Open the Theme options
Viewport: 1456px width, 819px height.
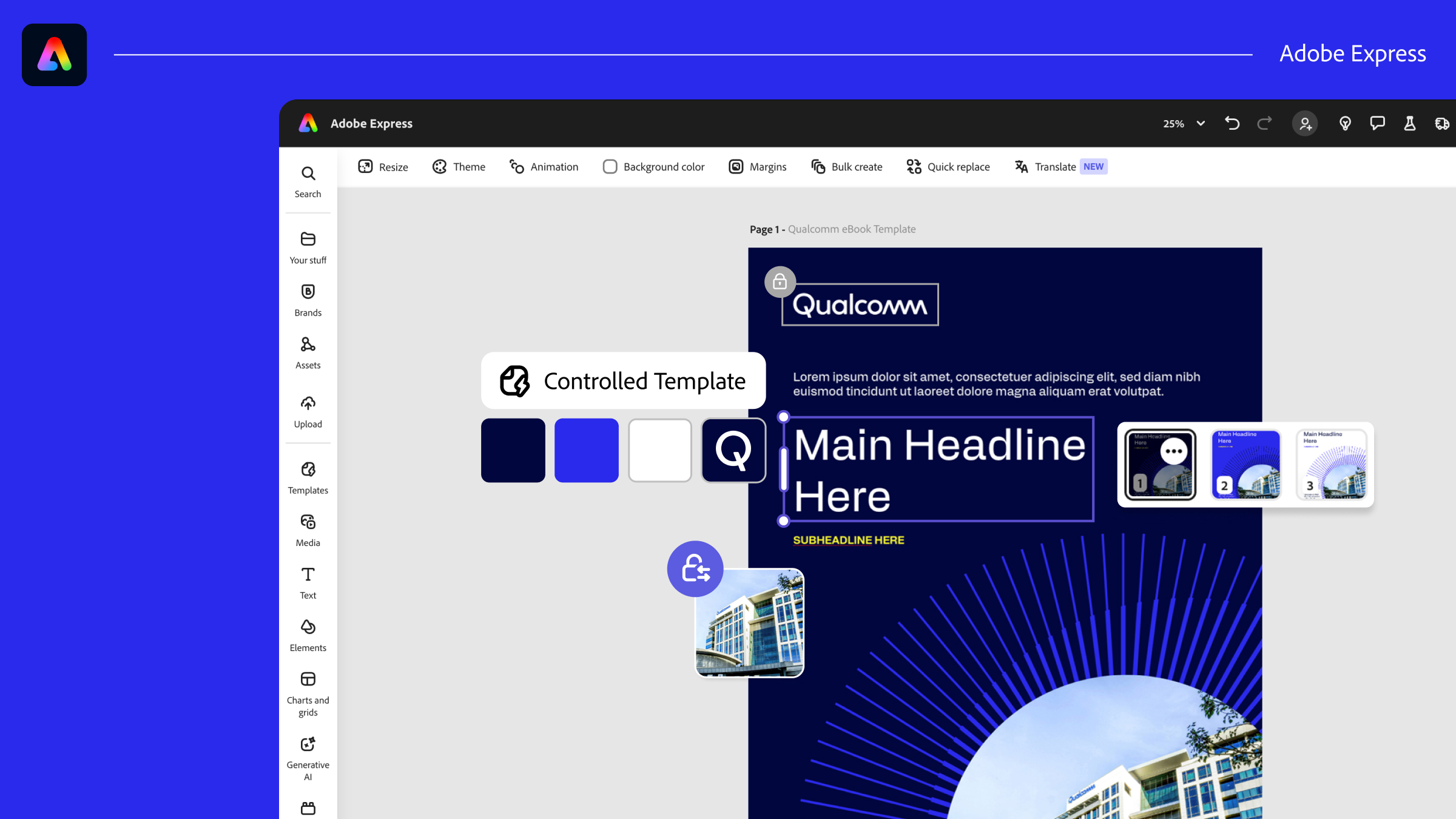(459, 166)
